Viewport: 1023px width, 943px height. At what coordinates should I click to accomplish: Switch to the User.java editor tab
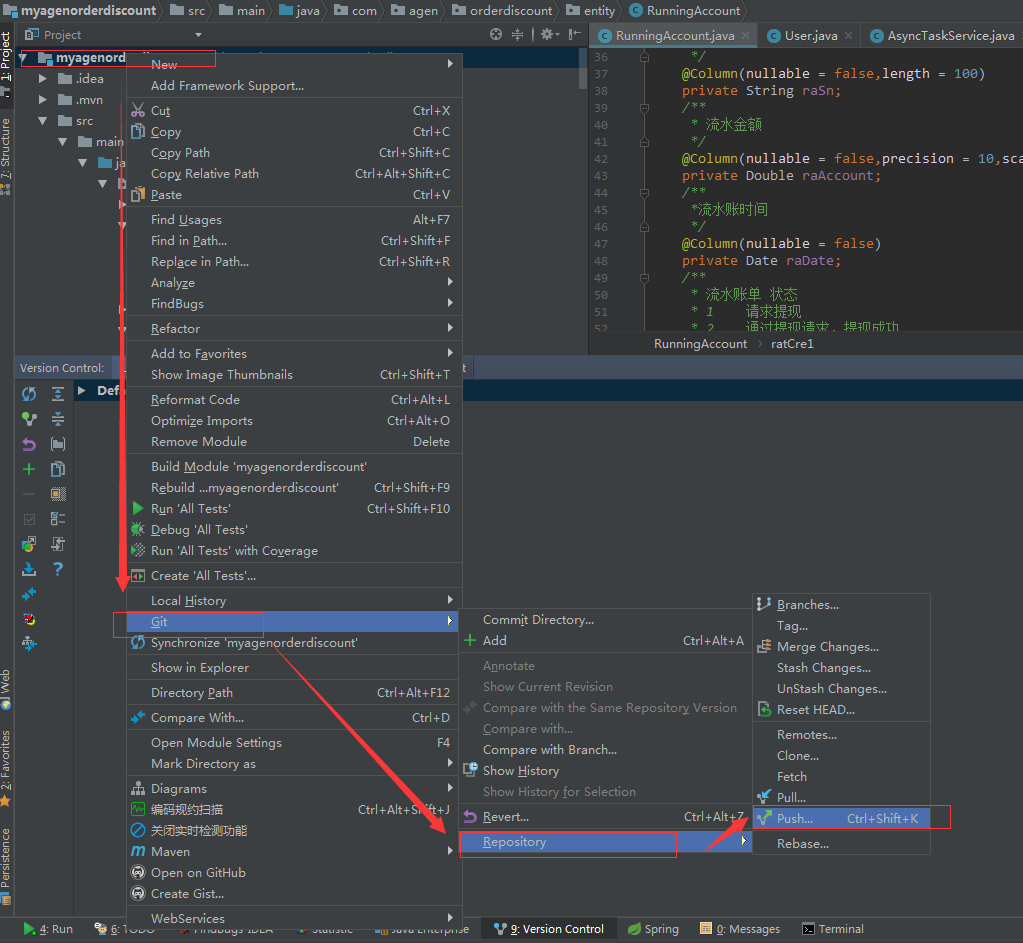coord(810,35)
